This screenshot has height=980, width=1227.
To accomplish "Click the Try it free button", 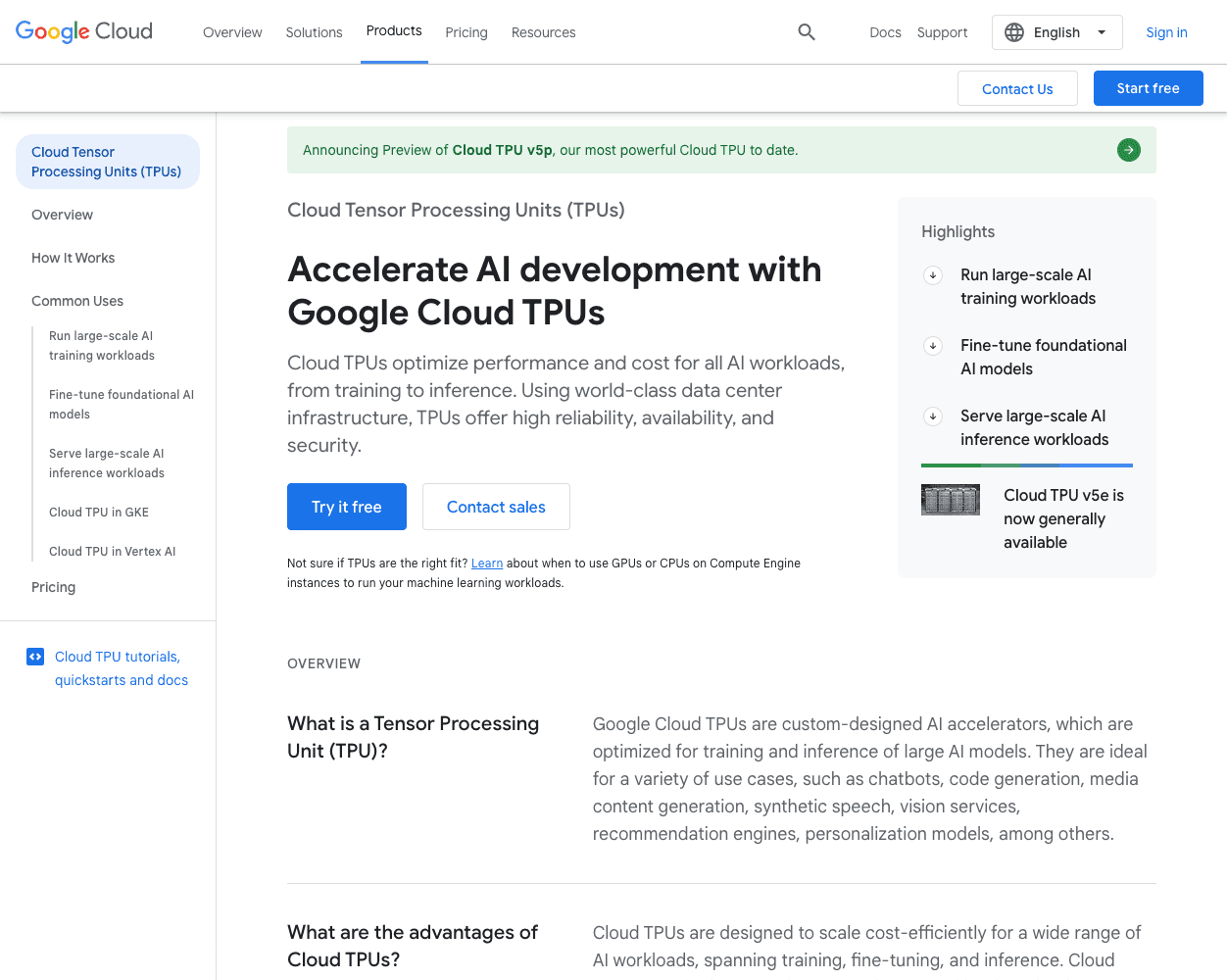I will tap(347, 507).
